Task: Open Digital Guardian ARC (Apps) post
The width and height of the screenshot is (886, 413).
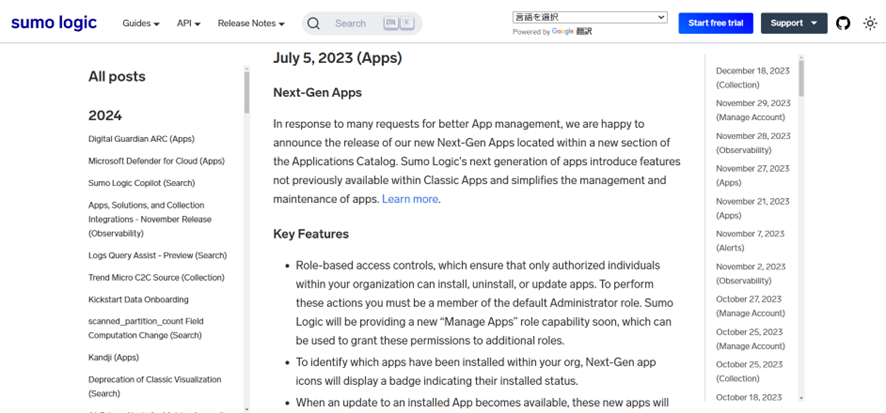Action: click(141, 139)
